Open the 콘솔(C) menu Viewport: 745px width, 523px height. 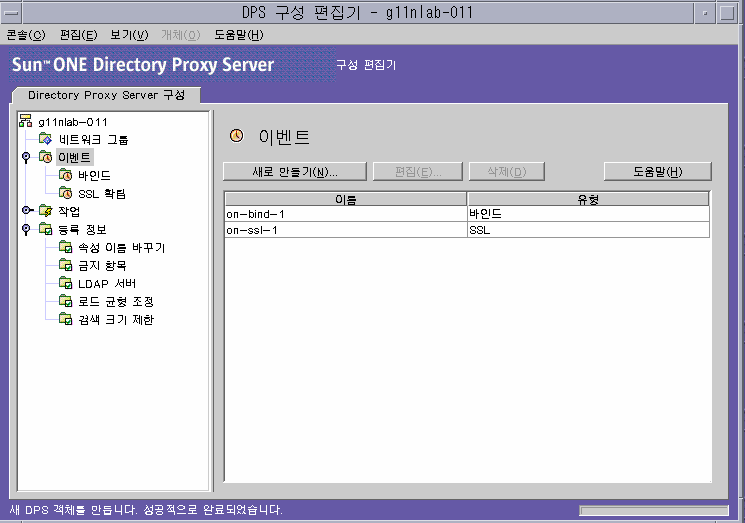click(26, 35)
